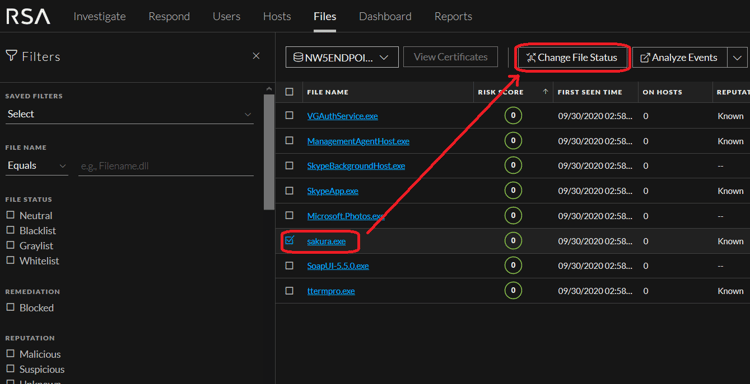Click the Filters funnel icon
750x384 pixels.
point(11,56)
